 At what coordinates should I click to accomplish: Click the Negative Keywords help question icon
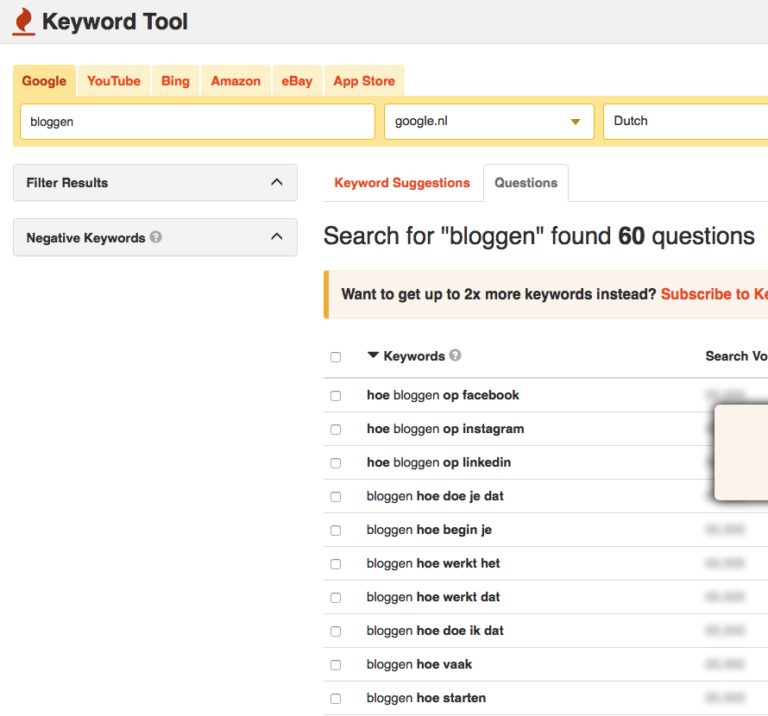(156, 237)
